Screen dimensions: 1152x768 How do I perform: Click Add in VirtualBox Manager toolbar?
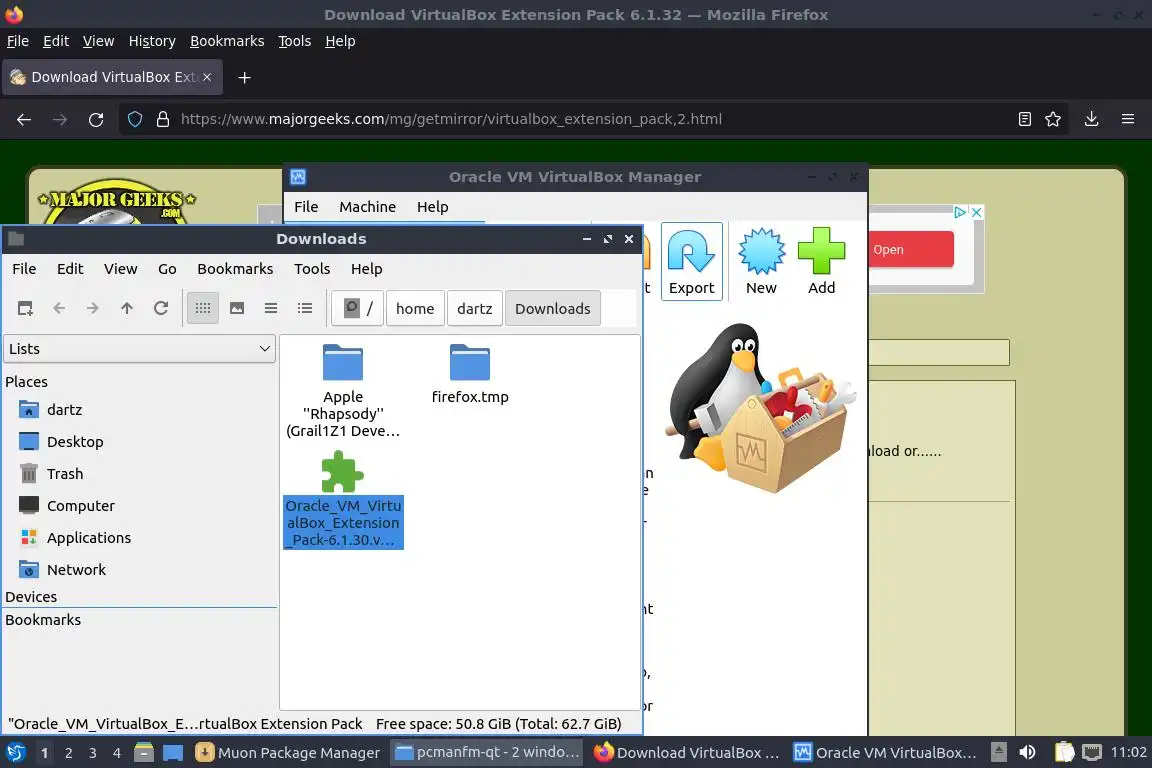click(x=821, y=262)
